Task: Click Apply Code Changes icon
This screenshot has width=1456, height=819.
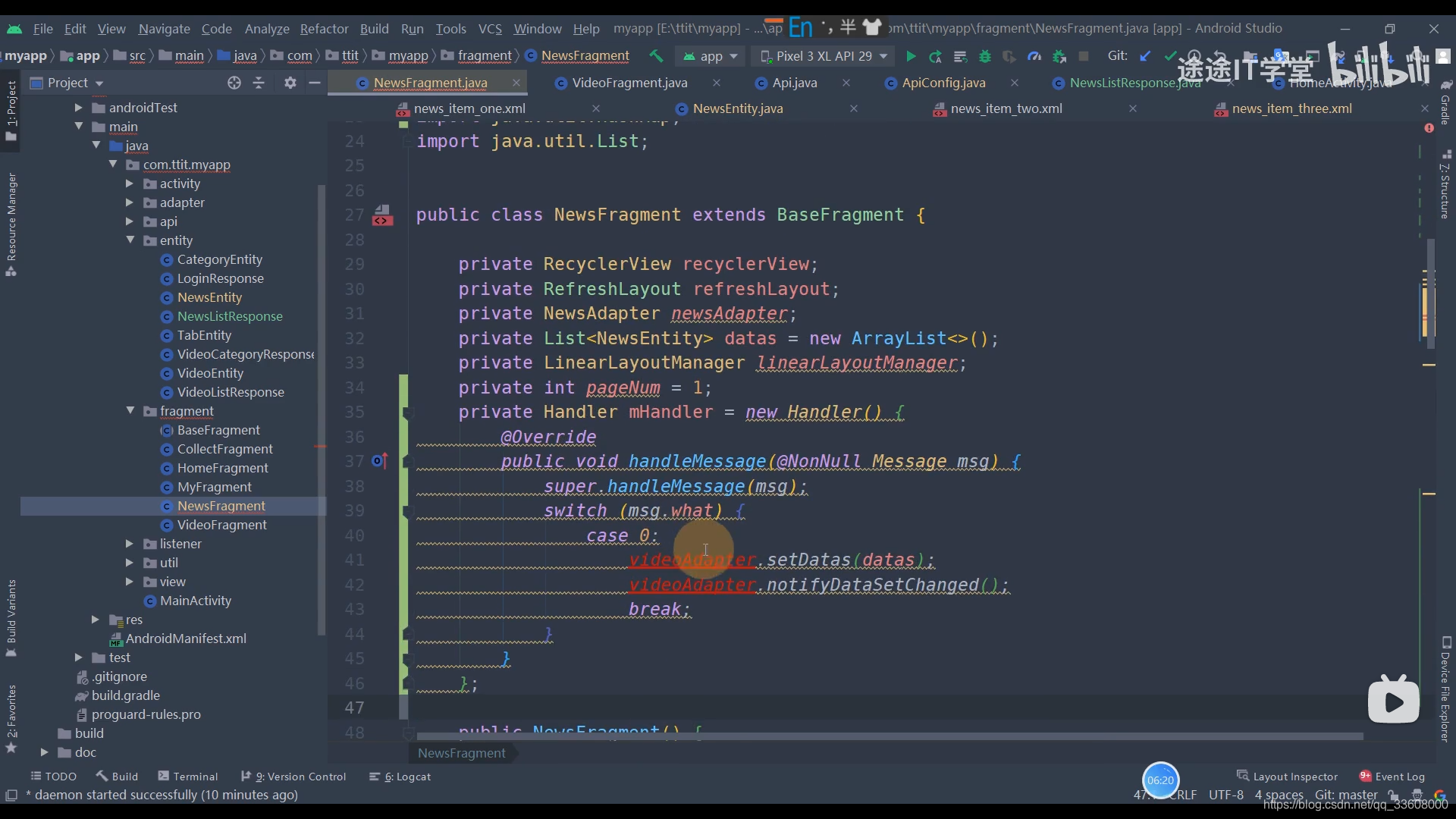Action: (x=960, y=56)
